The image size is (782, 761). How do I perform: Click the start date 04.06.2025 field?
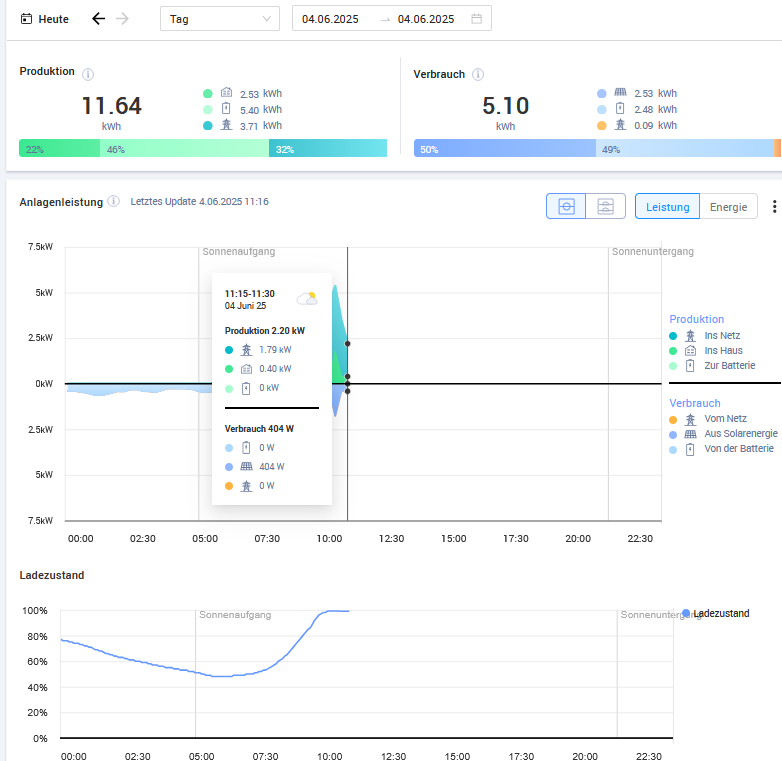(x=333, y=19)
